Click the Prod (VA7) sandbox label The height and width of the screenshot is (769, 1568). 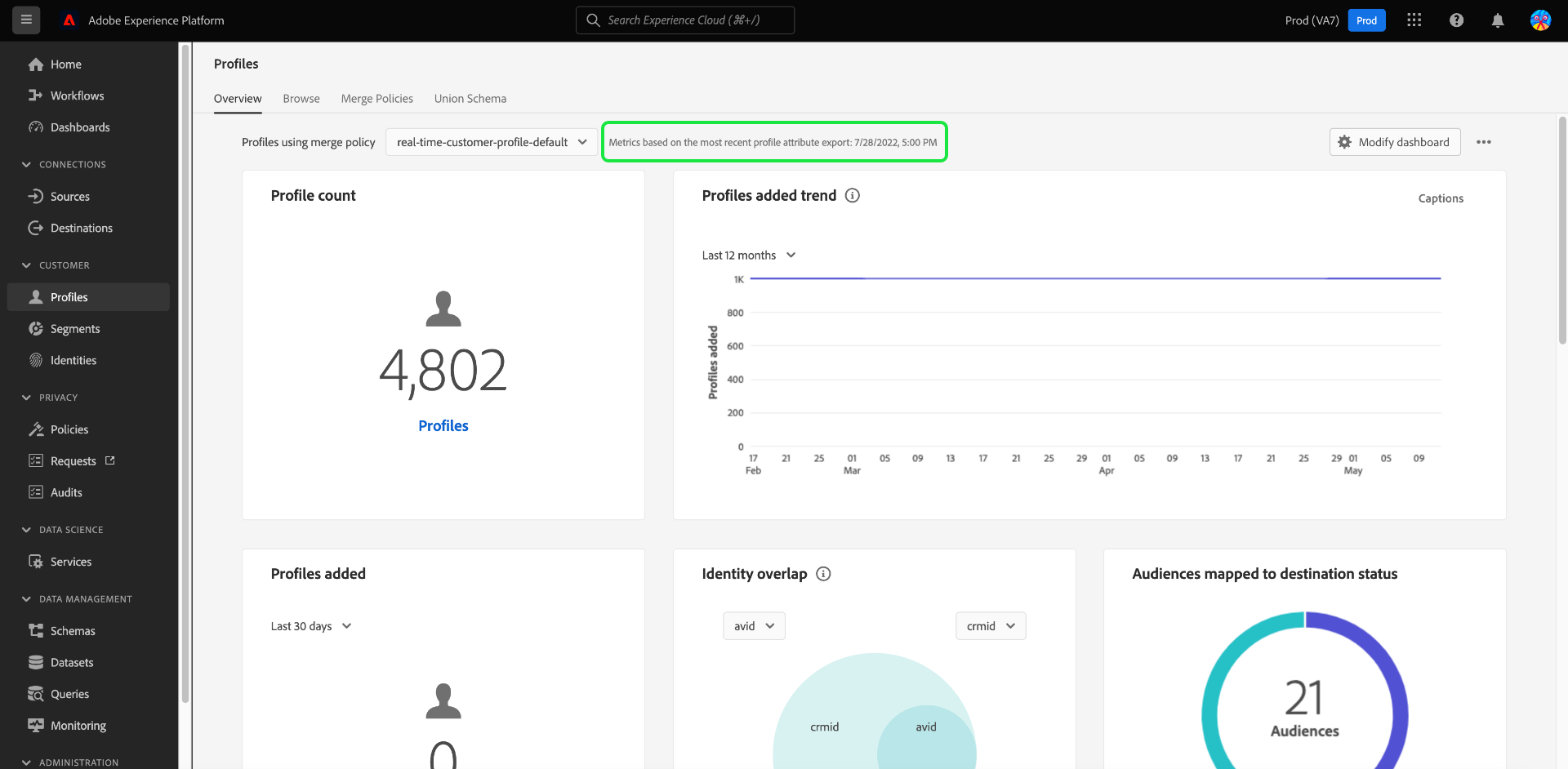click(1312, 20)
